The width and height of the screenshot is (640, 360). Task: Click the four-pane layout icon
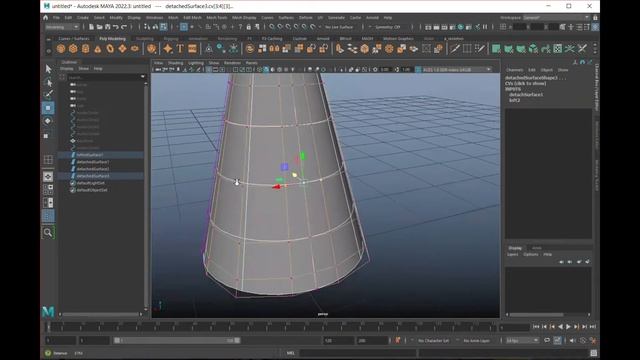tap(48, 190)
